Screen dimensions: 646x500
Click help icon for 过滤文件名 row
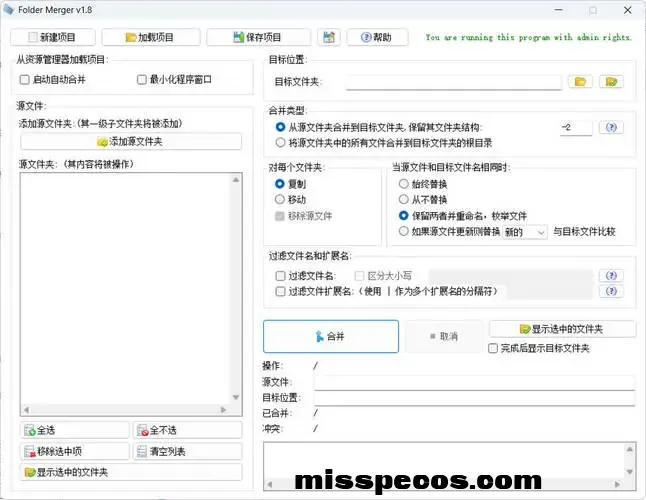611,276
